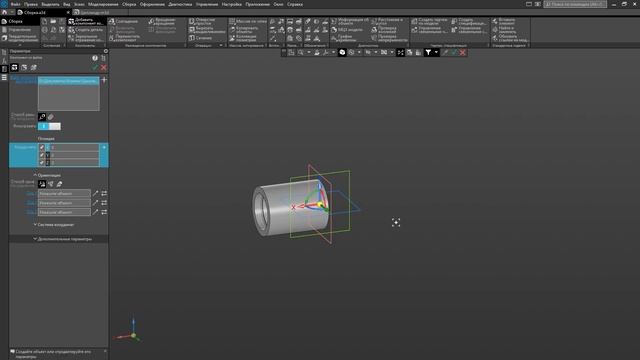Viewport: 640px width, 360px height.
Task: Click the swap icon of the first axis row
Action: point(104,193)
